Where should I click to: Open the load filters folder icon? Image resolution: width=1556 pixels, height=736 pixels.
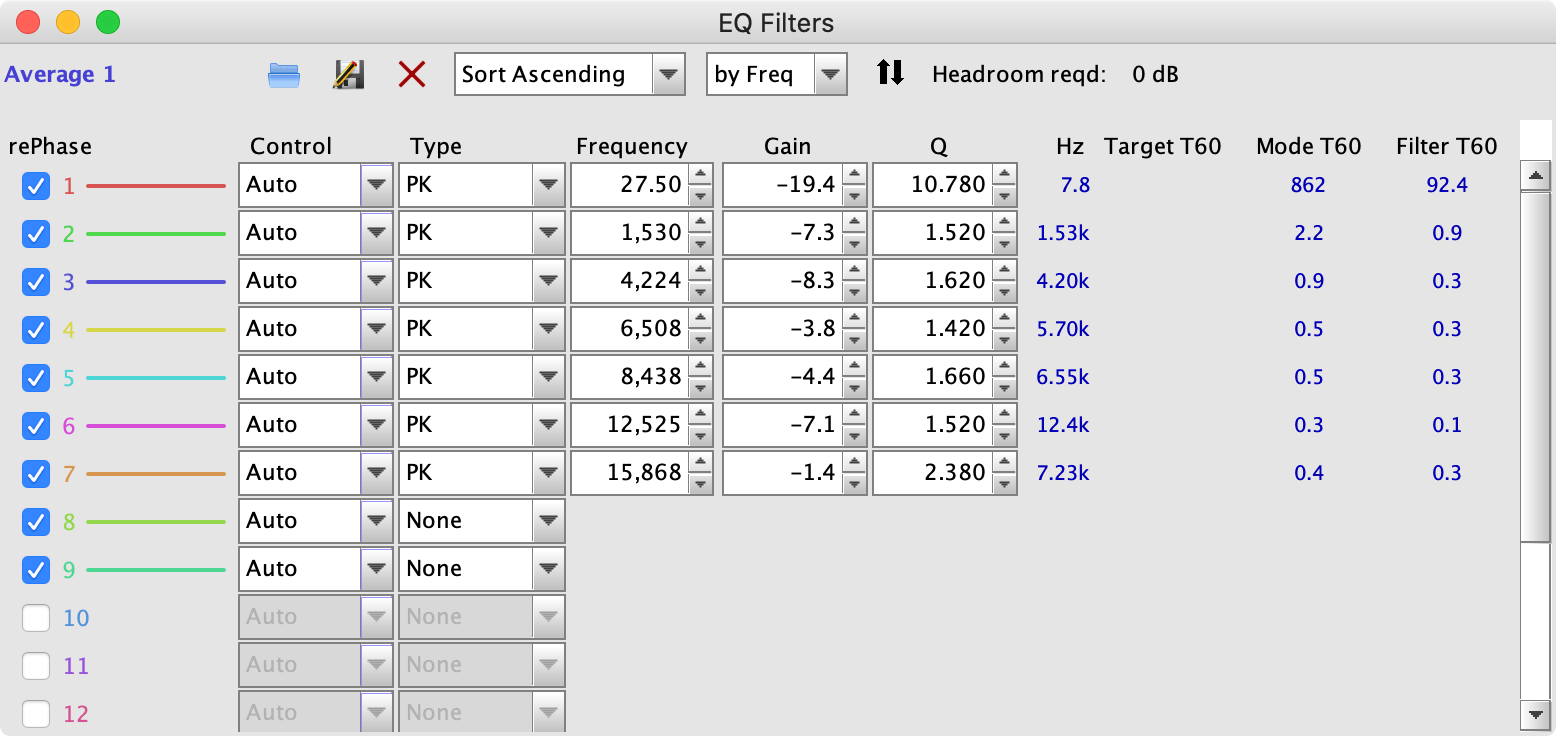pyautogui.click(x=284, y=75)
